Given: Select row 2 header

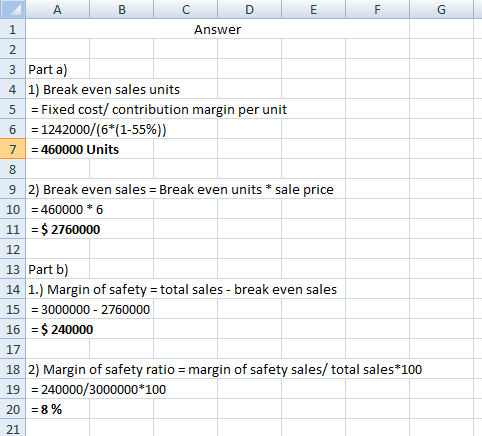Looking at the screenshot, I should (x=13, y=49).
